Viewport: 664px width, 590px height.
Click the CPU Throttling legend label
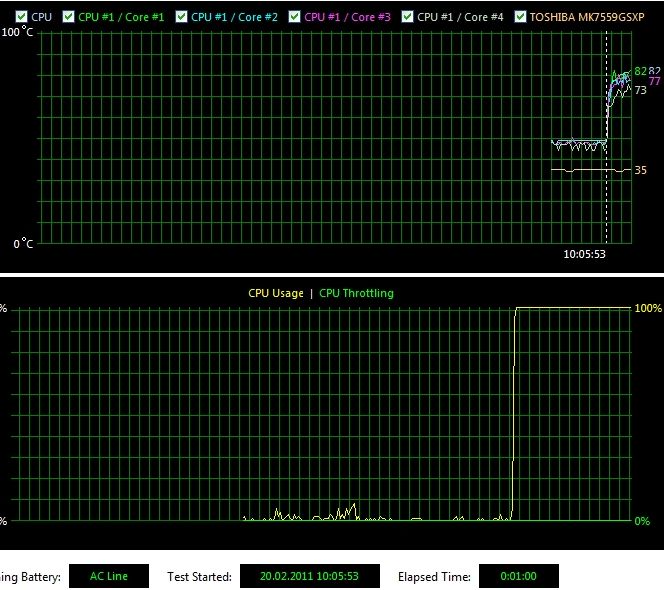[x=356, y=293]
